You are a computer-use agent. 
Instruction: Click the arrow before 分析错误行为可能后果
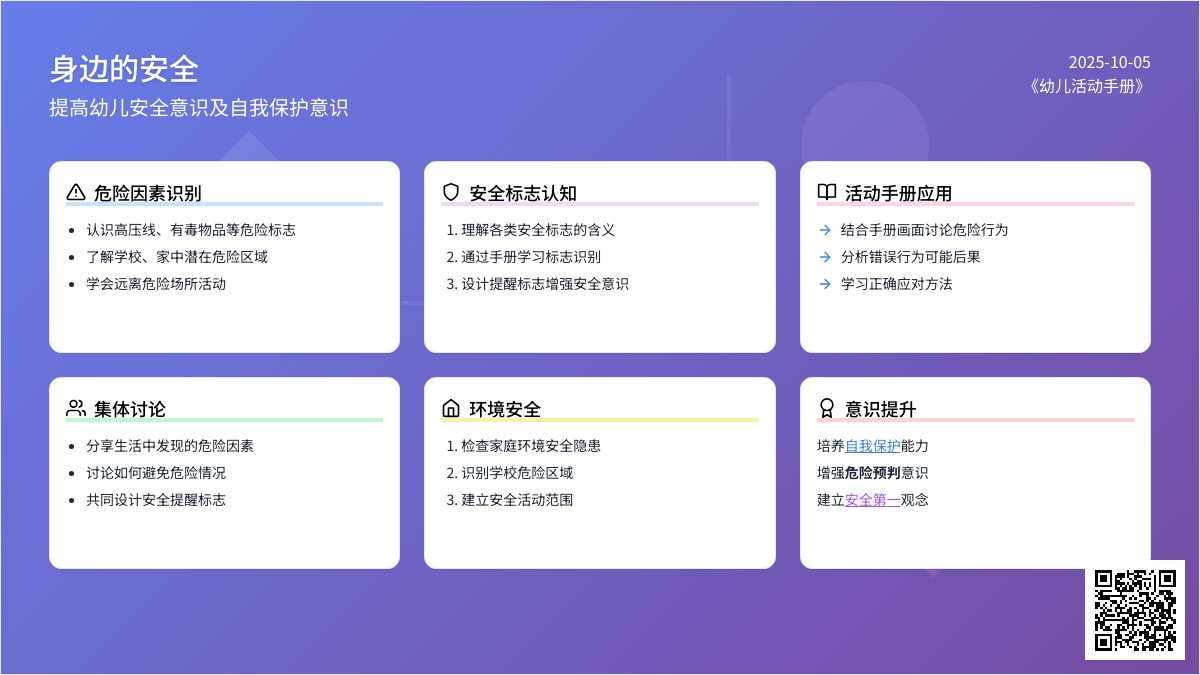pyautogui.click(x=825, y=257)
